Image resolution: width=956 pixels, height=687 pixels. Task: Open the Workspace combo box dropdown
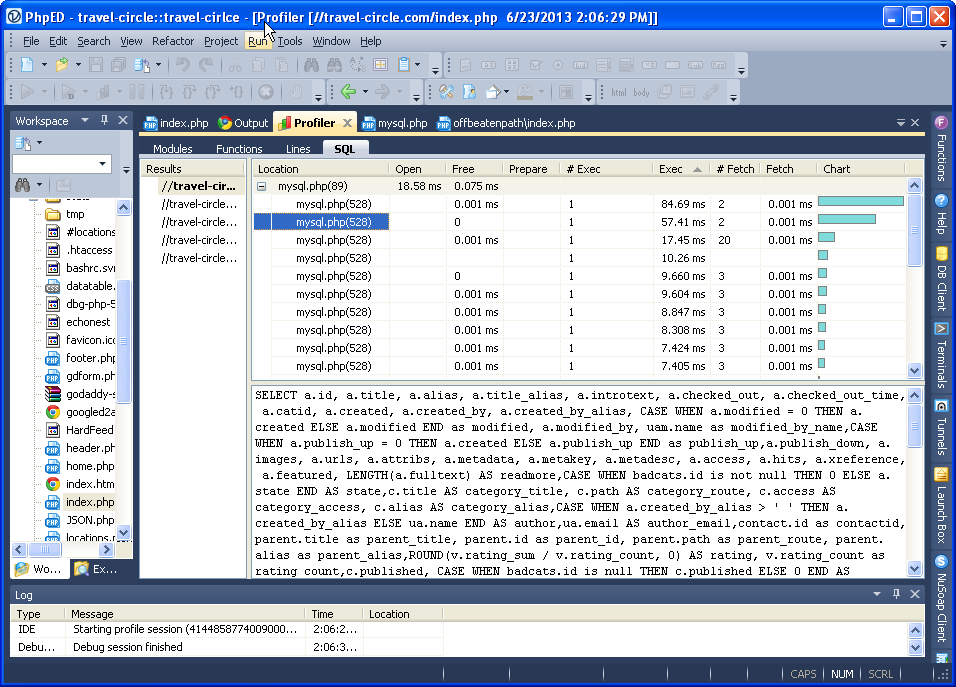[103, 164]
